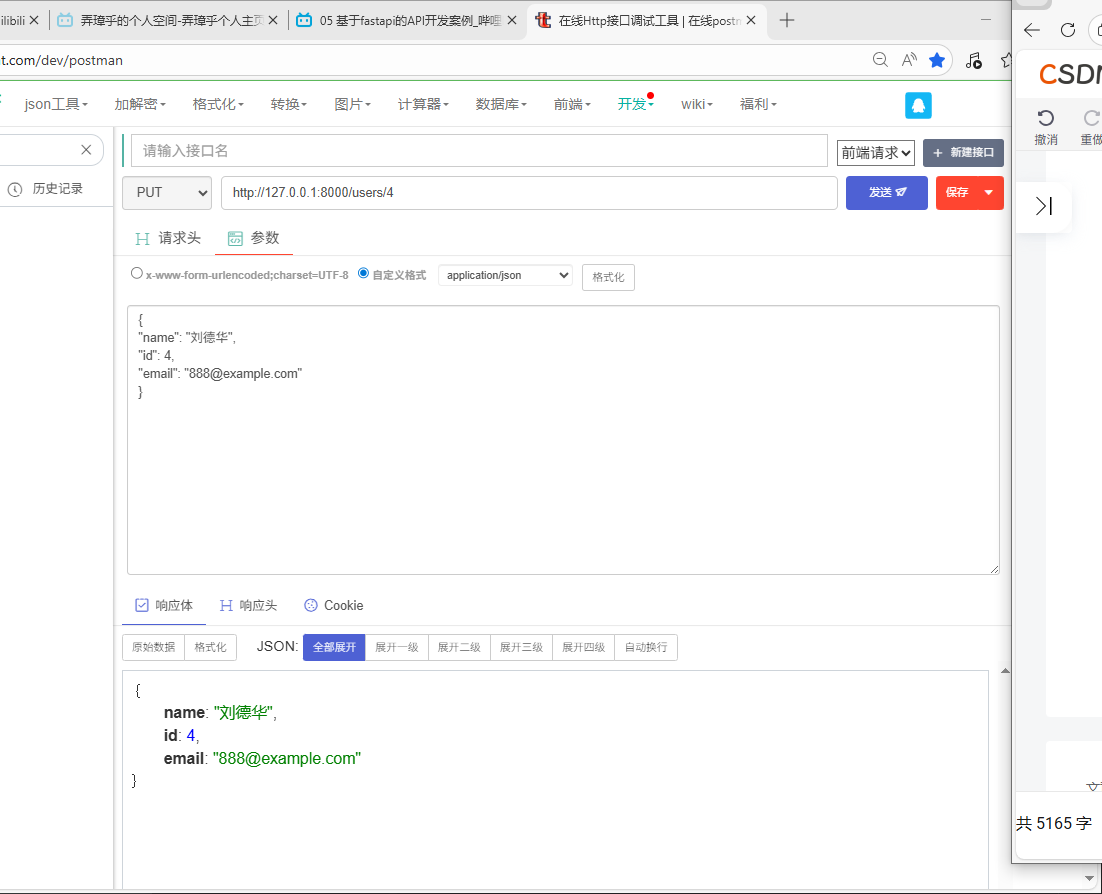Image resolution: width=1102 pixels, height=894 pixels.
Task: Click the blue favorites star icon
Action: click(937, 60)
